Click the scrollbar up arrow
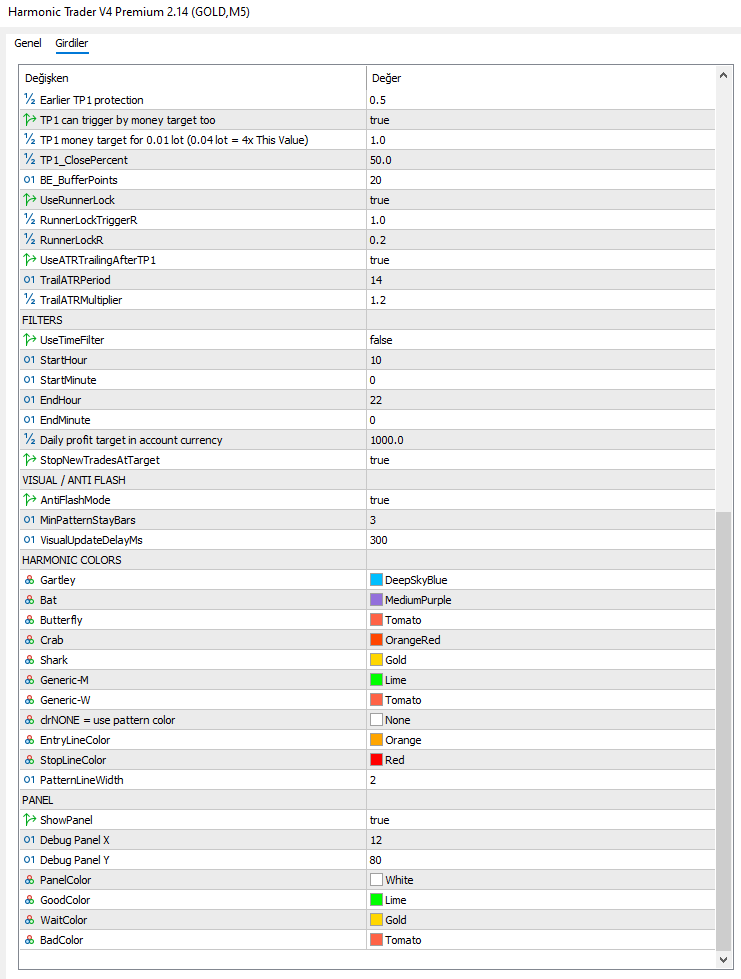This screenshot has height=979, width=741. 723,76
